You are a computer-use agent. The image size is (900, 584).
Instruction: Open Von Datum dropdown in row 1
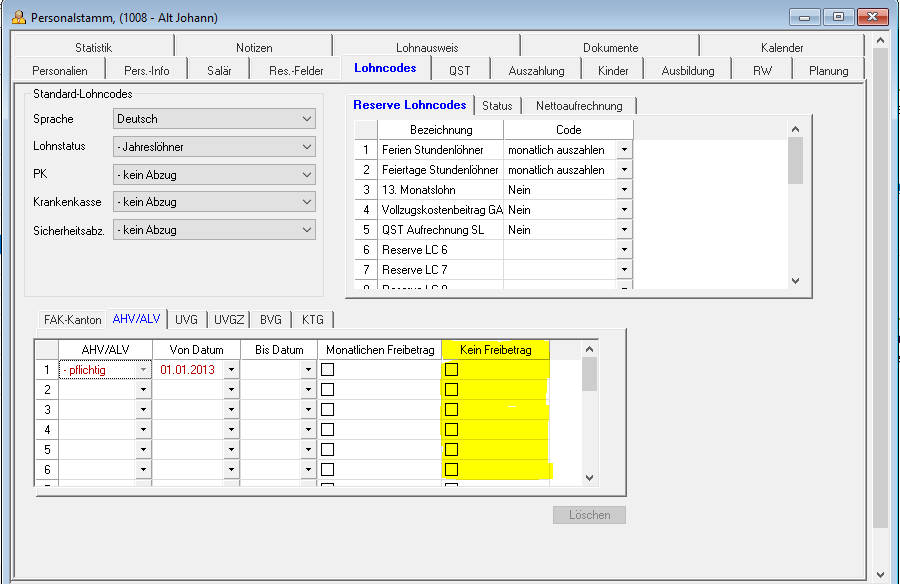pos(231,370)
